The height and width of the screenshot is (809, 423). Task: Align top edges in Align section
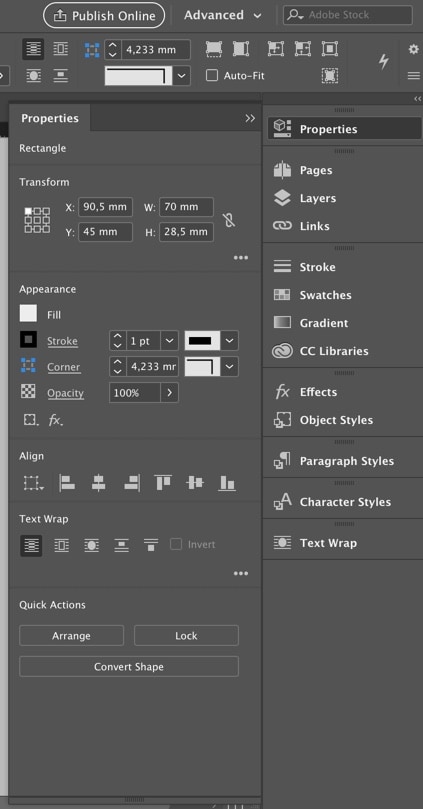pos(163,483)
